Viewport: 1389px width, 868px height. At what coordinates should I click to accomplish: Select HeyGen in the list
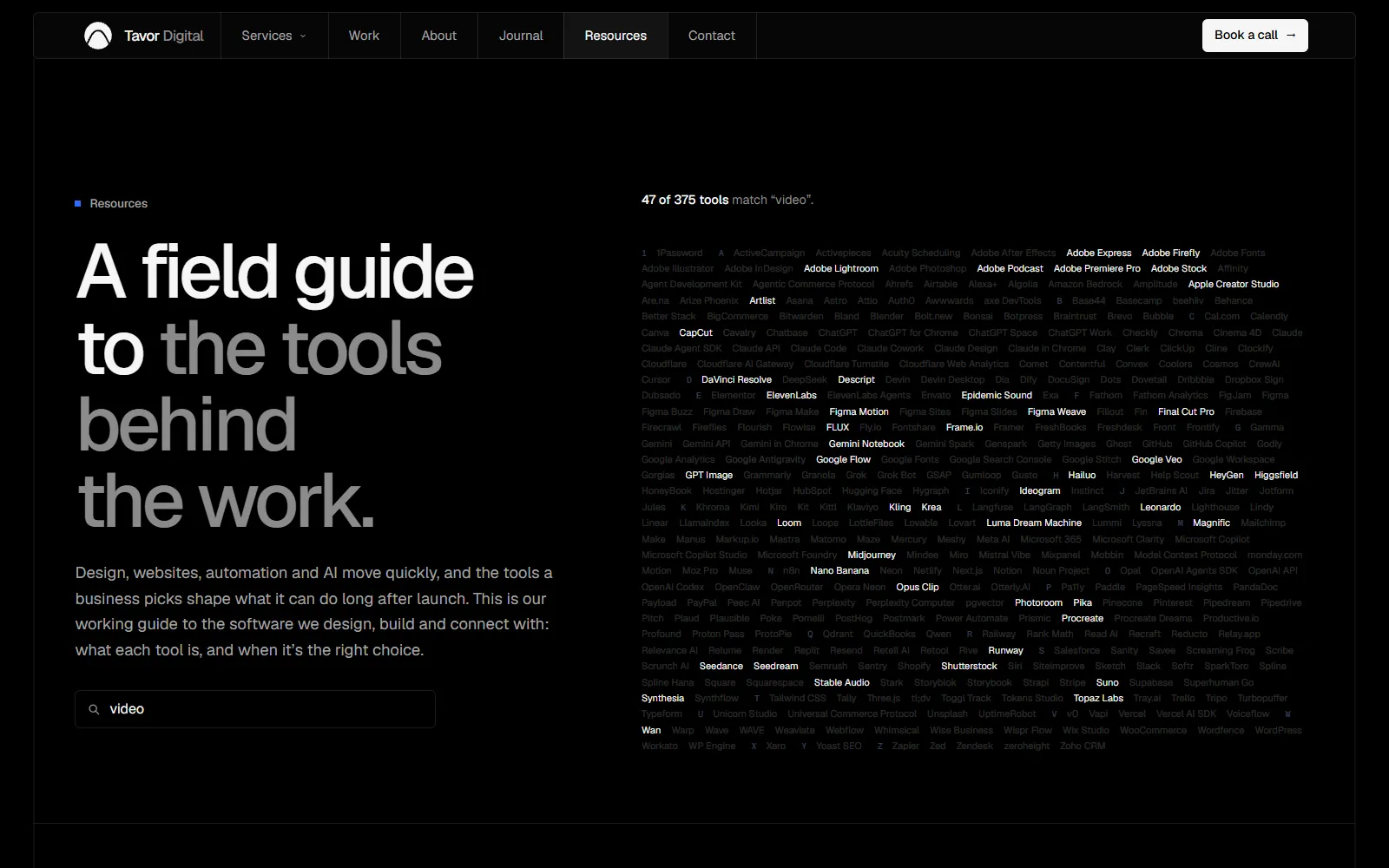pyautogui.click(x=1227, y=475)
